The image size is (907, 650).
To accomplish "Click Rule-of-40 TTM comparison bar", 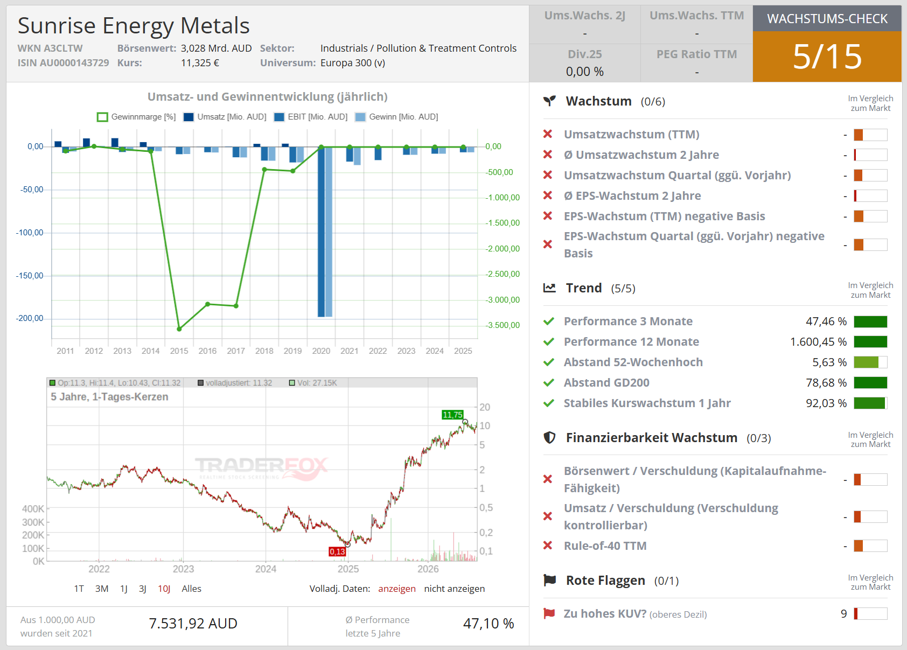I will [871, 545].
